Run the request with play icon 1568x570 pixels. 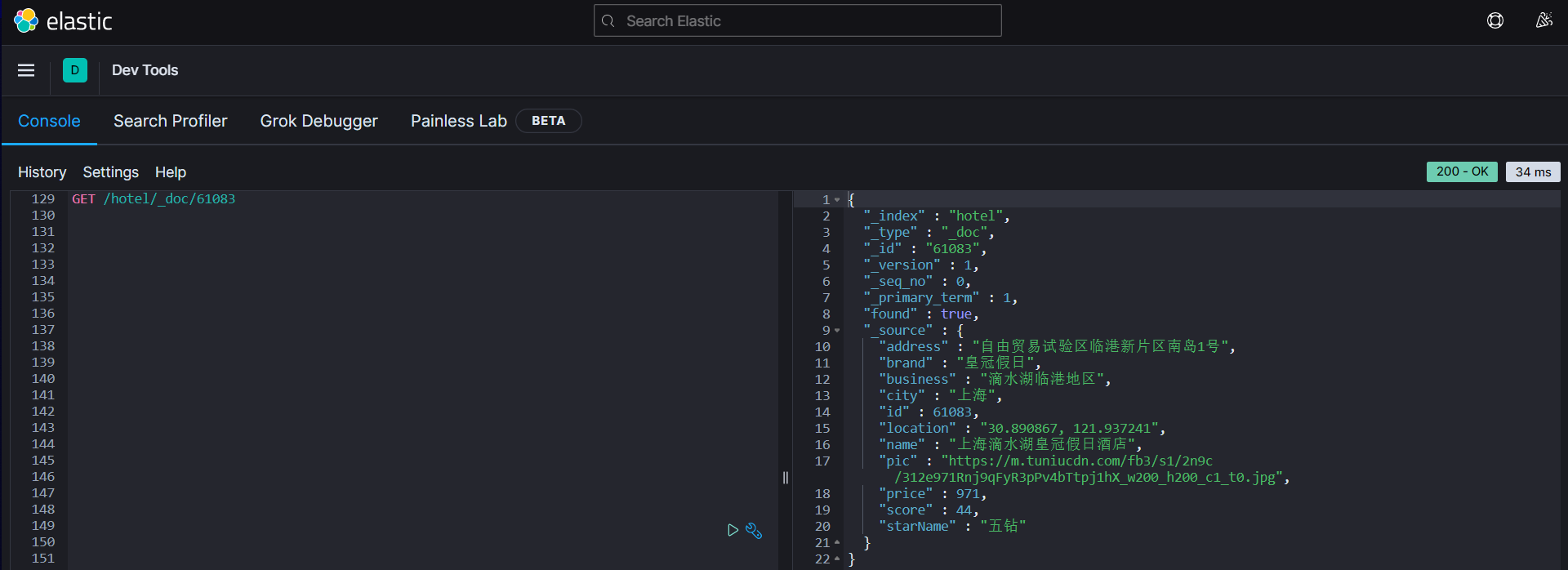coord(733,530)
